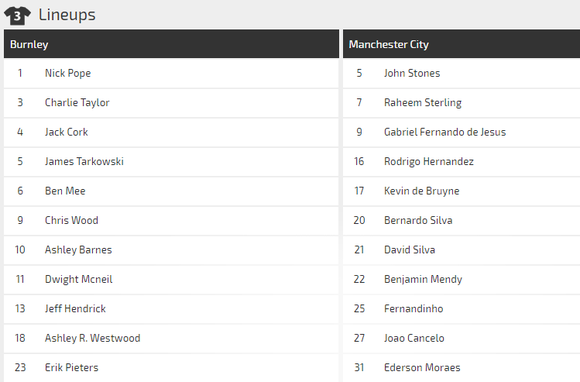The width and height of the screenshot is (580, 382).
Task: Select Ben Mee from Burnley list
Action: click(65, 191)
